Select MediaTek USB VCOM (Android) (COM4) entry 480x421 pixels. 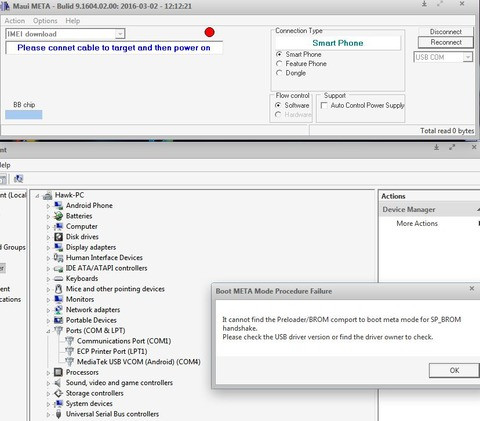pos(139,362)
